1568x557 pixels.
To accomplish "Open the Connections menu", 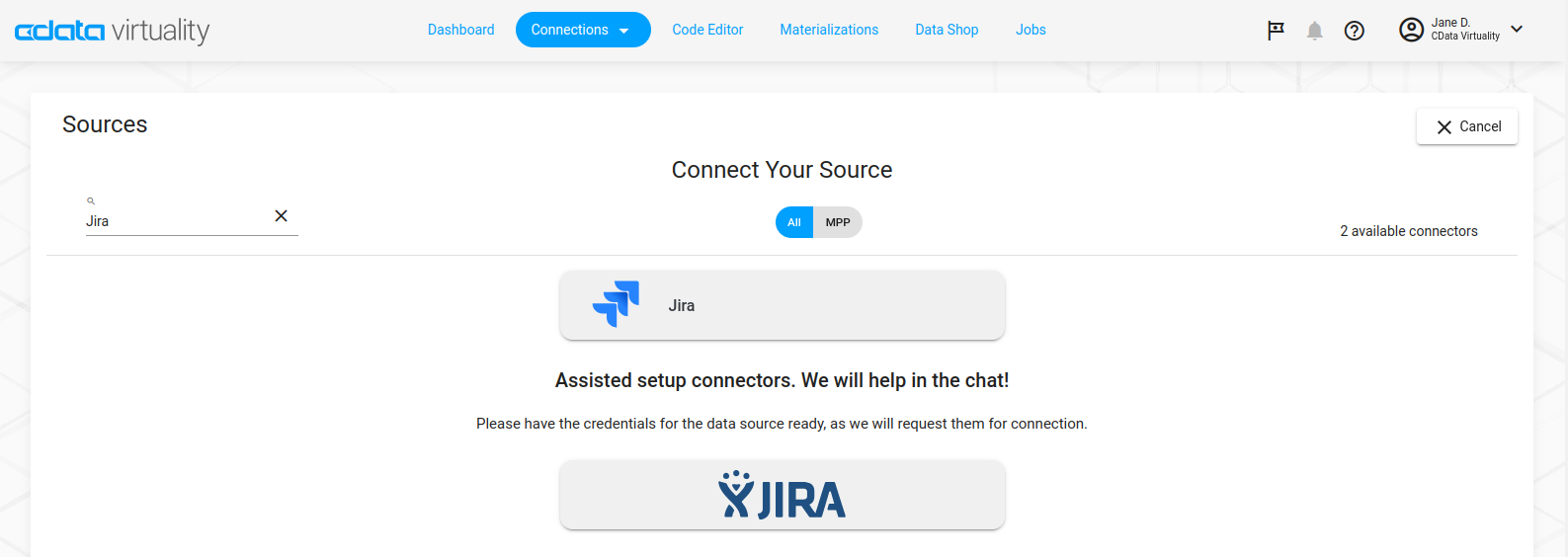I will [583, 30].
